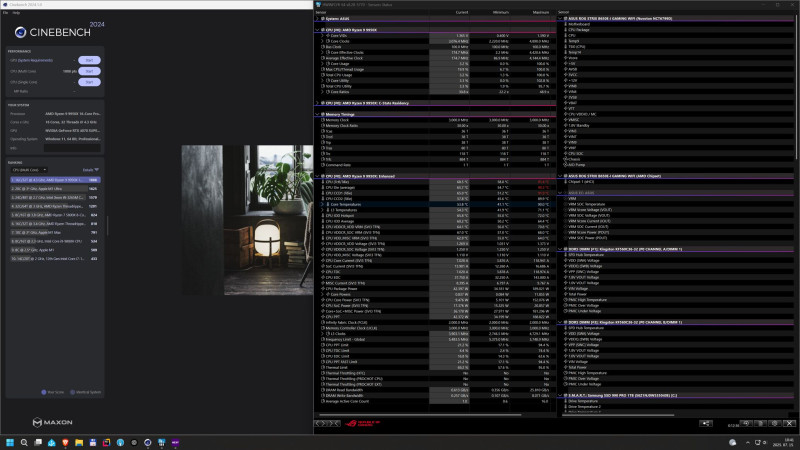Expand the Core VIDs row
Viewport: 800px width, 450px height.
(322, 36)
